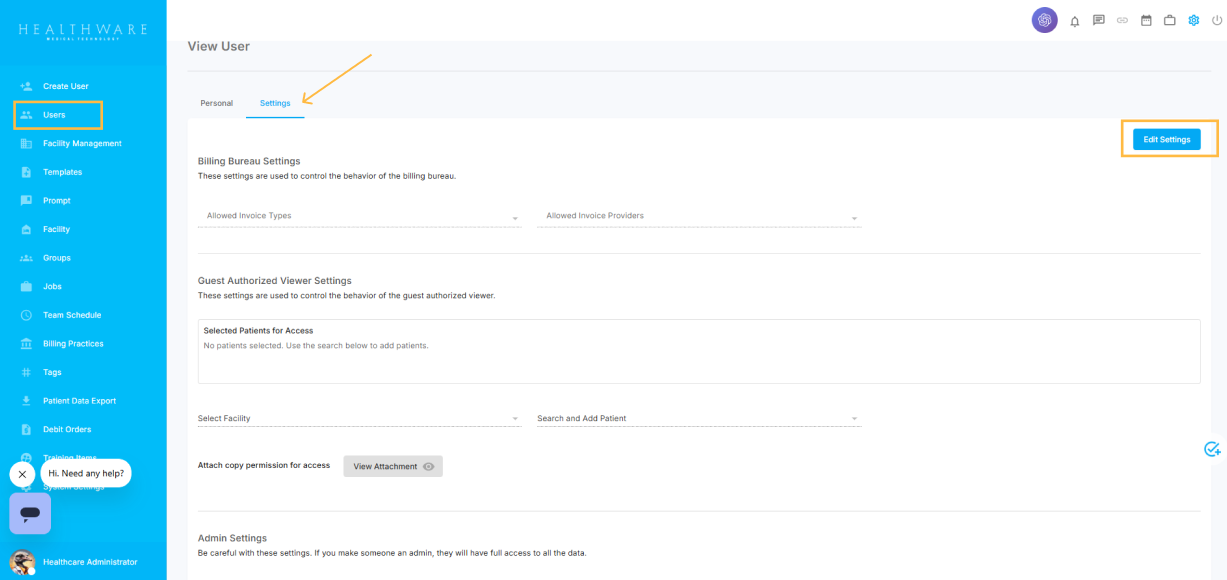Click the calendar icon in top bar
Screen dimensions: 1227x580
click(x=1146, y=20)
